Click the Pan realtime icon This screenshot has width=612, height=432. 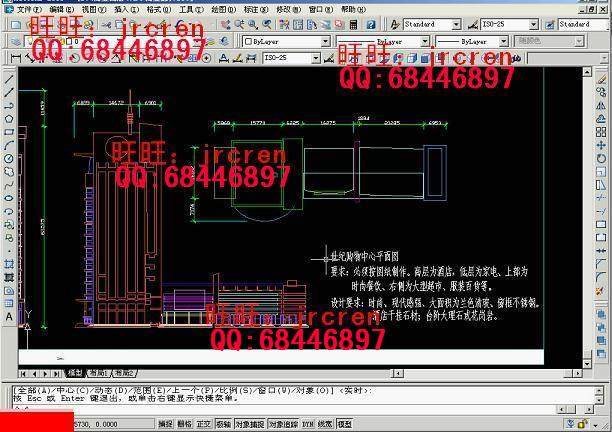tap(226, 25)
